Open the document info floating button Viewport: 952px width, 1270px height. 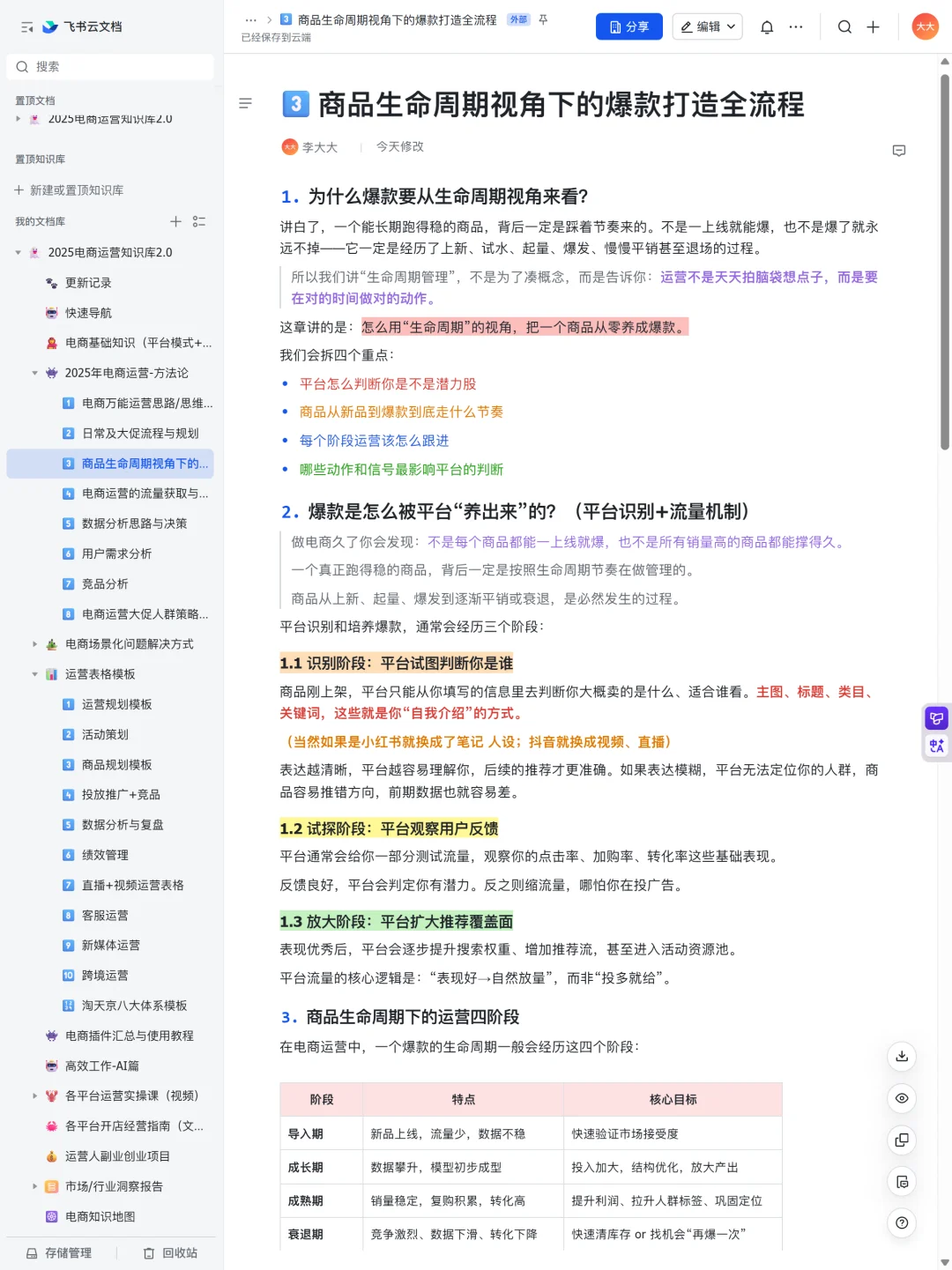pyautogui.click(x=902, y=1182)
